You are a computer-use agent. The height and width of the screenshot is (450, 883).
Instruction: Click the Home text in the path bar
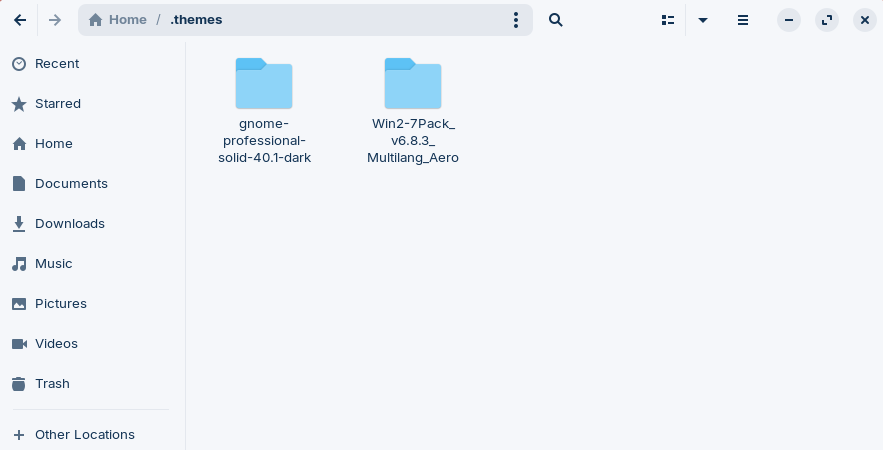(x=128, y=20)
